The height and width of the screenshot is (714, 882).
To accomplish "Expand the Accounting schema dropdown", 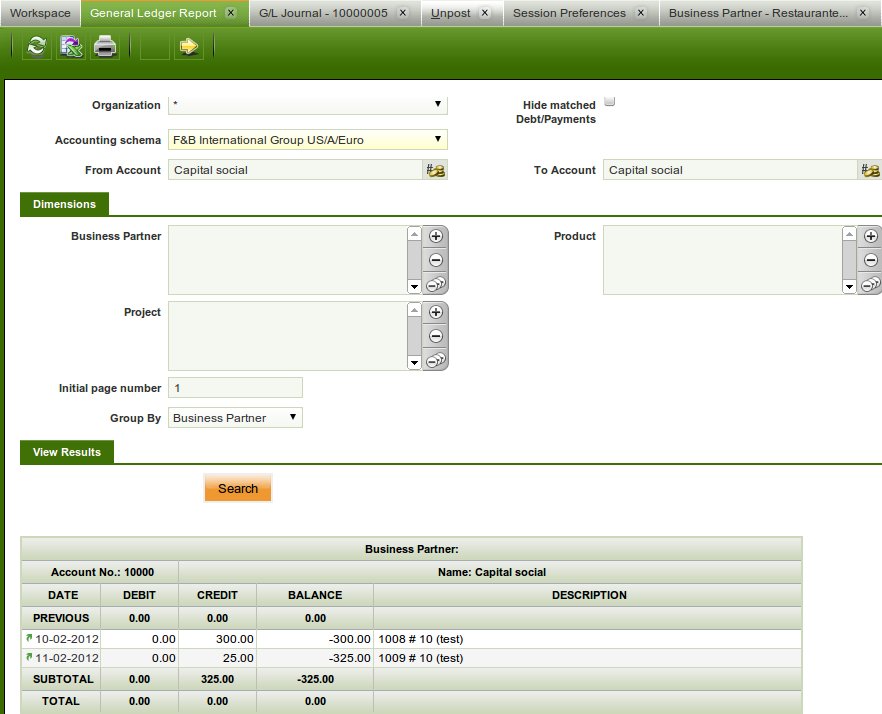I will (x=307, y=140).
